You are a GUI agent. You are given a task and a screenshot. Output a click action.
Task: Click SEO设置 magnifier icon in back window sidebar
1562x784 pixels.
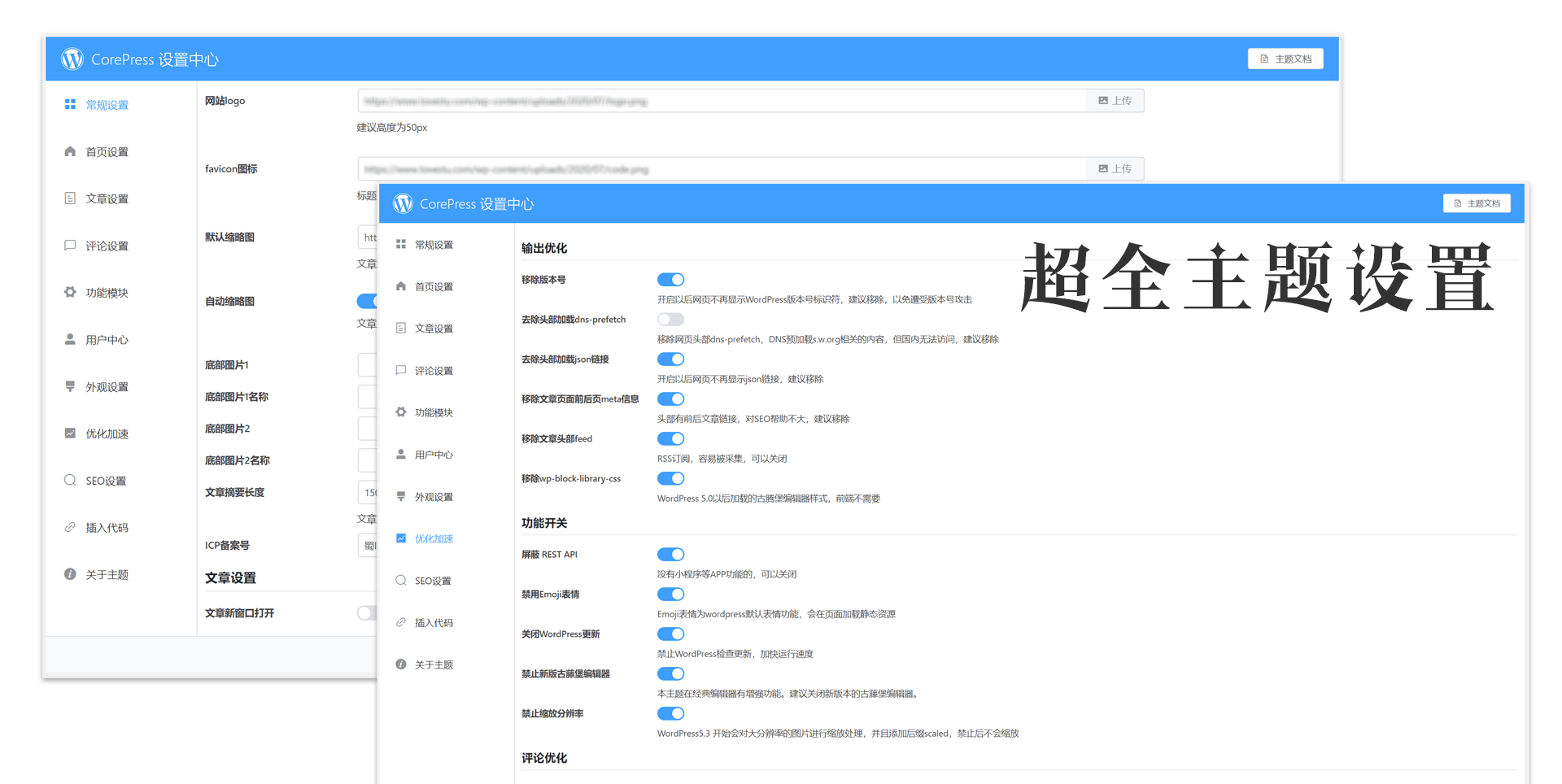click(70, 480)
